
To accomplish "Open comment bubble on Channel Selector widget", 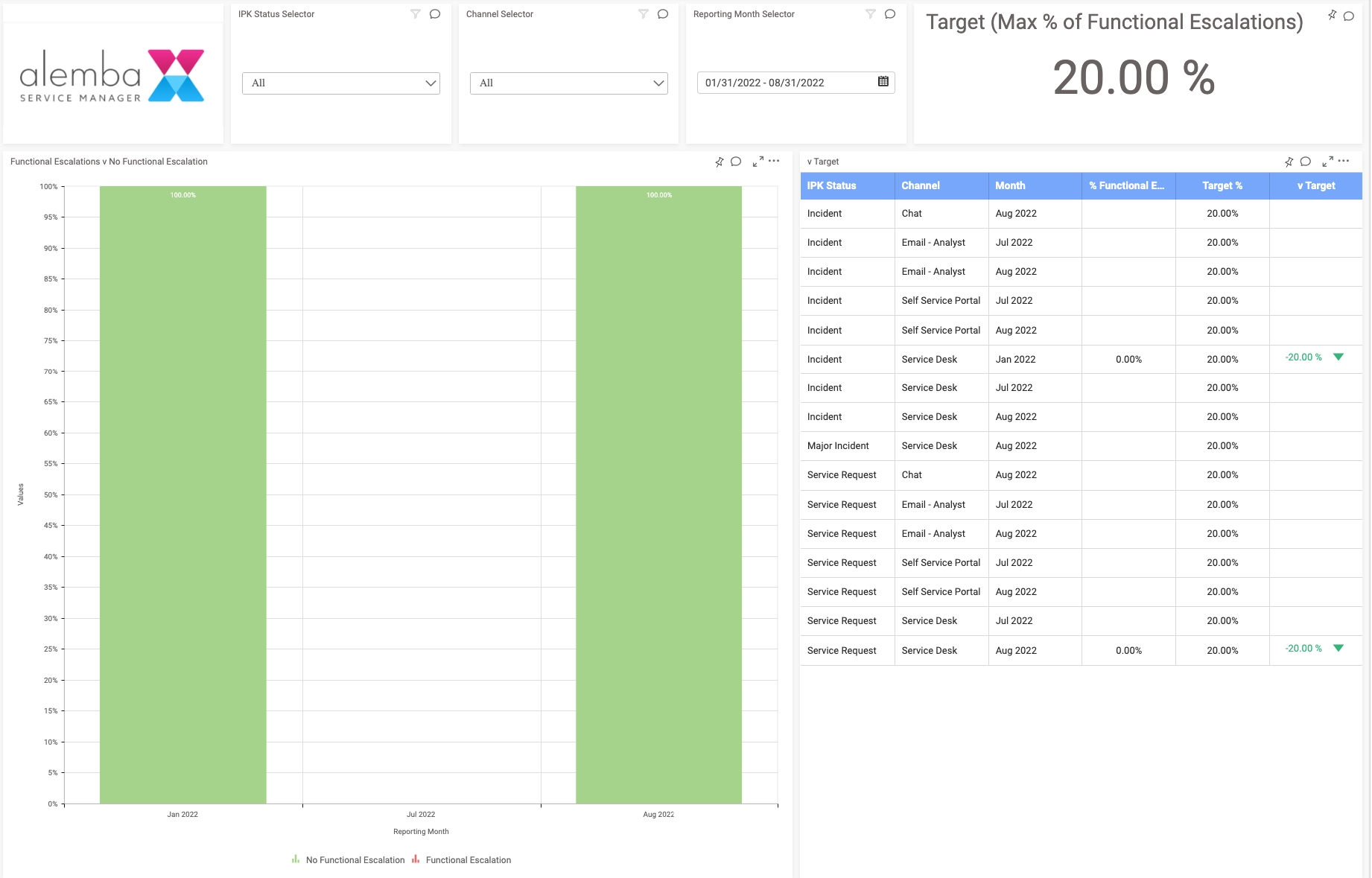I will point(663,14).
